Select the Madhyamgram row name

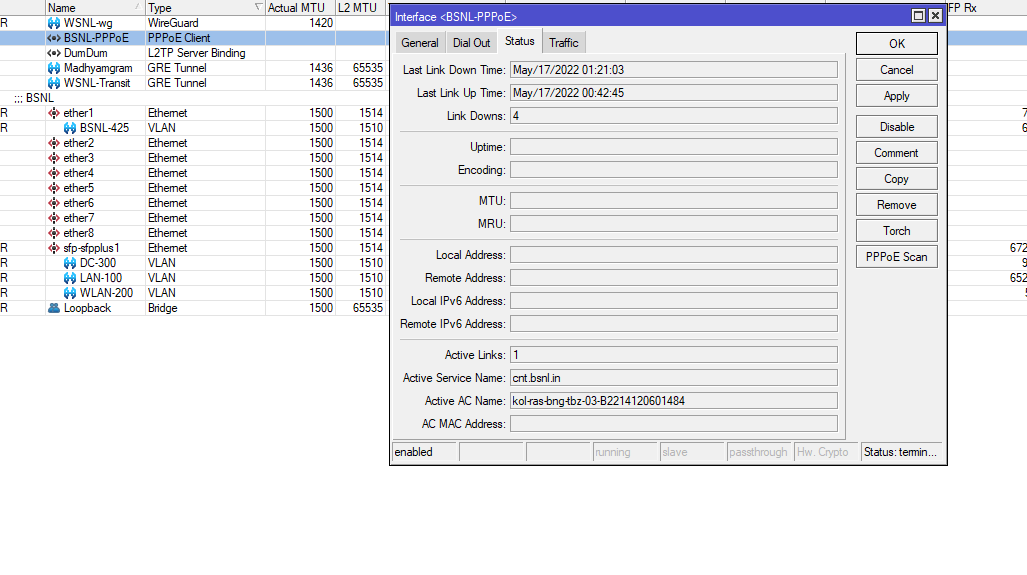98,68
